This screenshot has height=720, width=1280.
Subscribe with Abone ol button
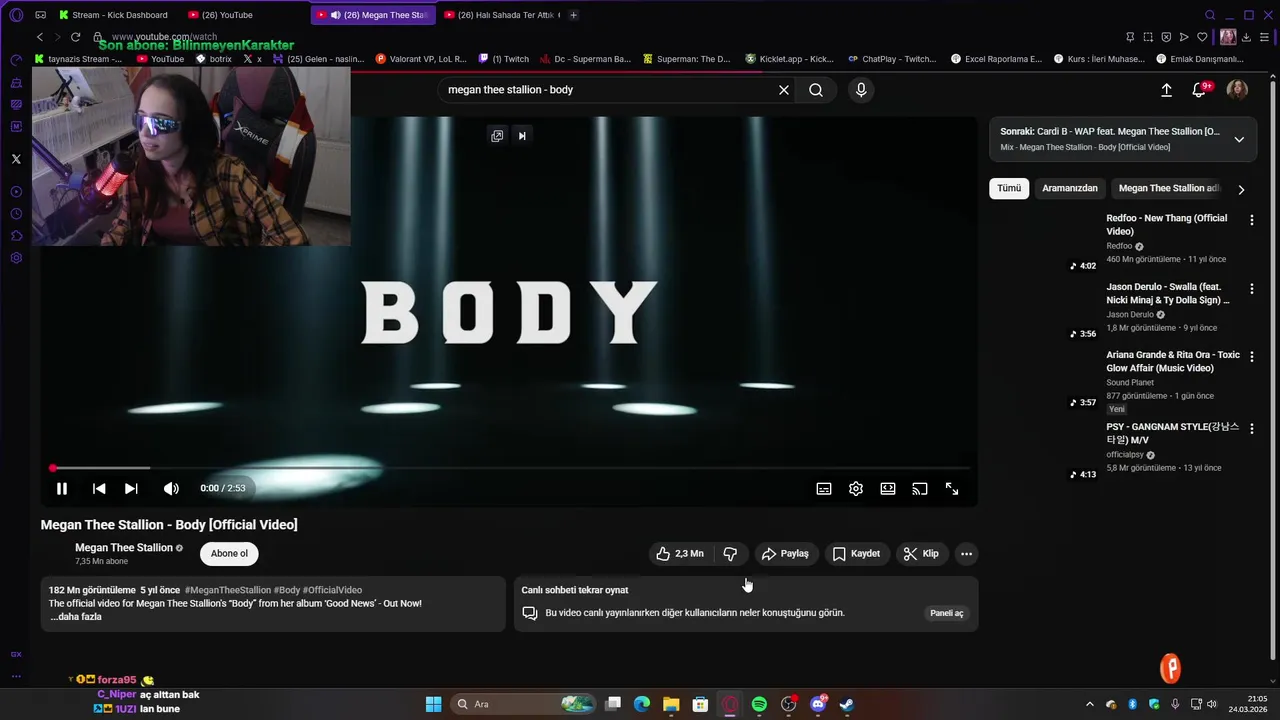(x=229, y=553)
